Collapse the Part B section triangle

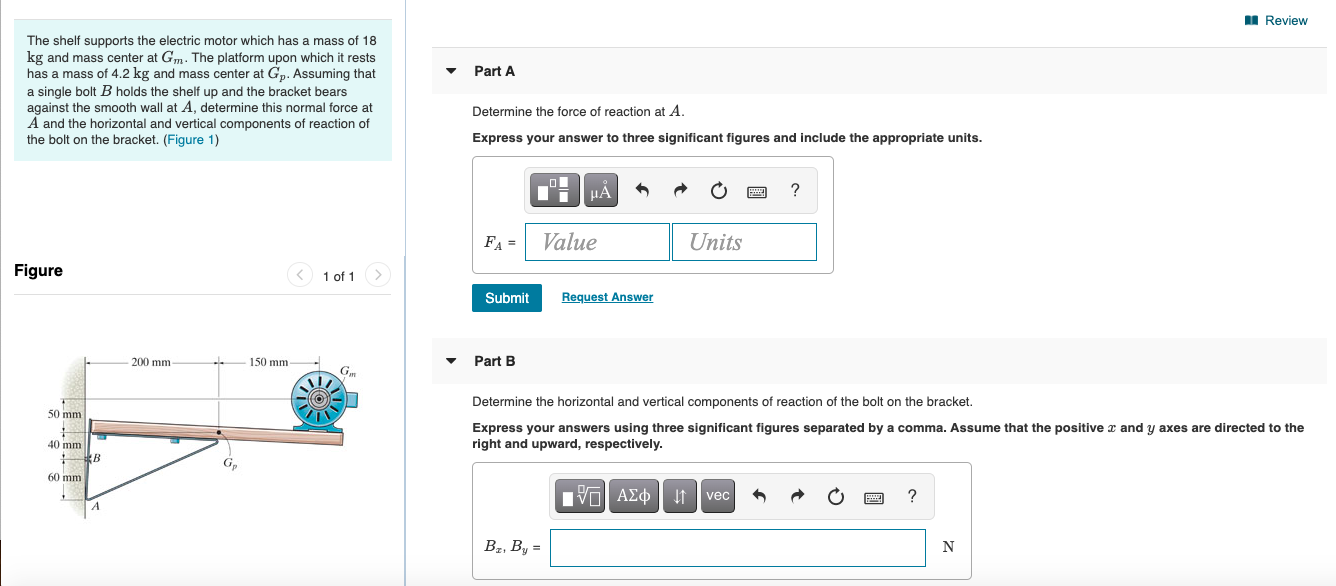[x=451, y=361]
